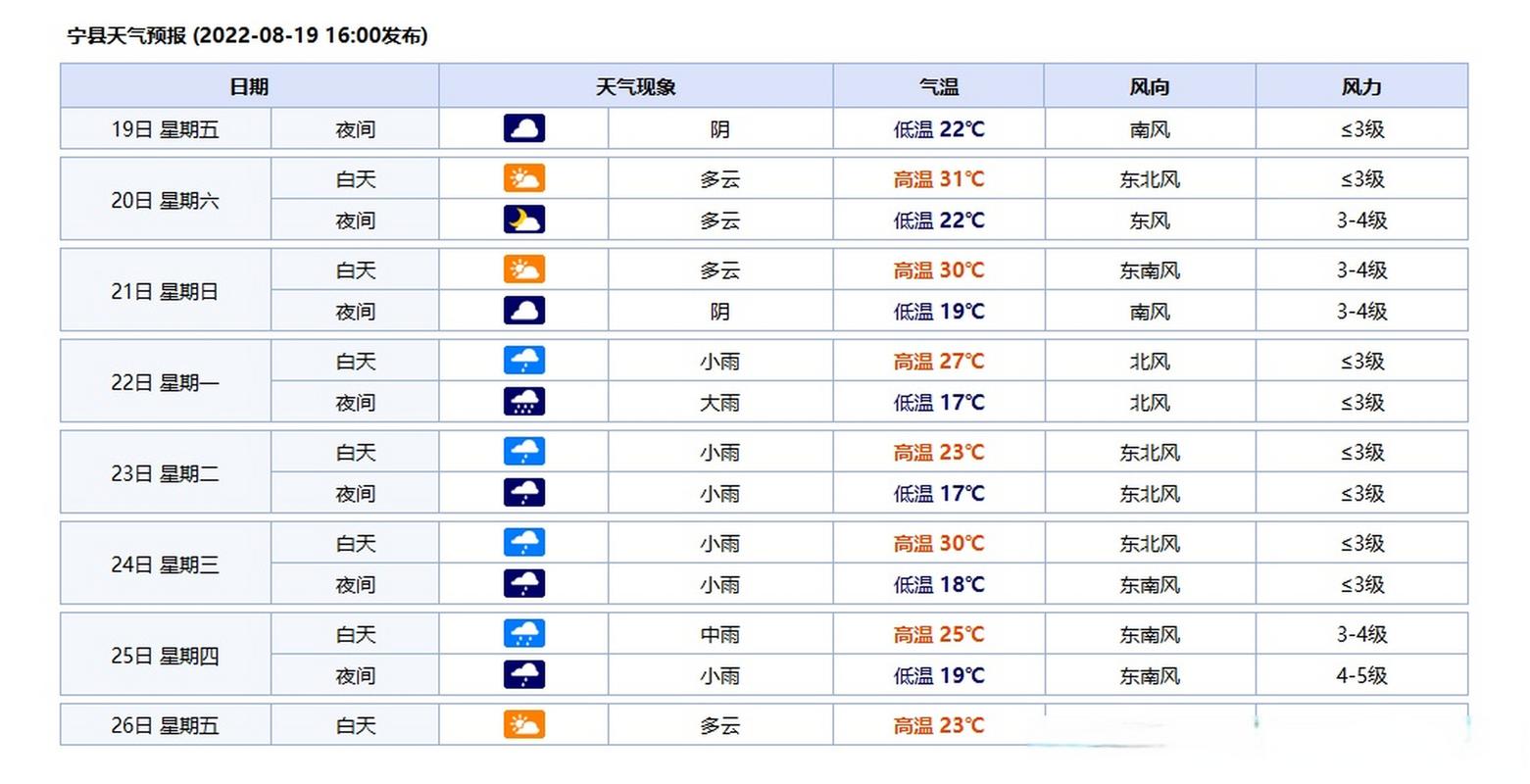Click the night rain icon for 24日 night
This screenshot has height=784, width=1530.
[x=524, y=584]
